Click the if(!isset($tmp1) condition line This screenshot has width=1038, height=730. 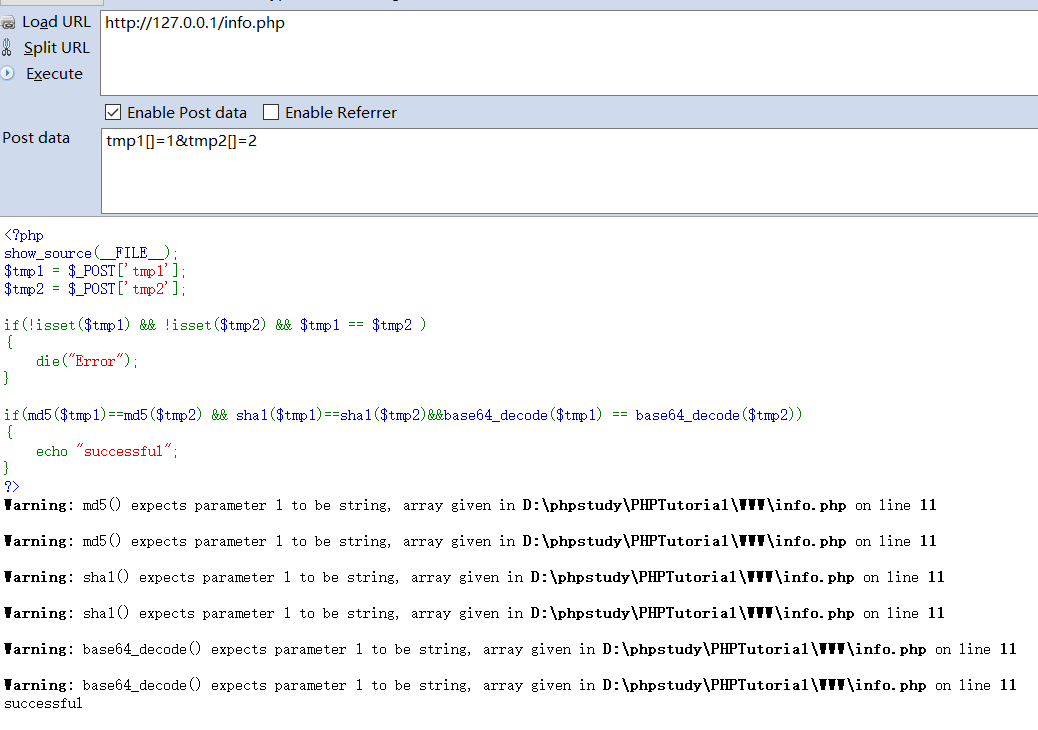[215, 325]
